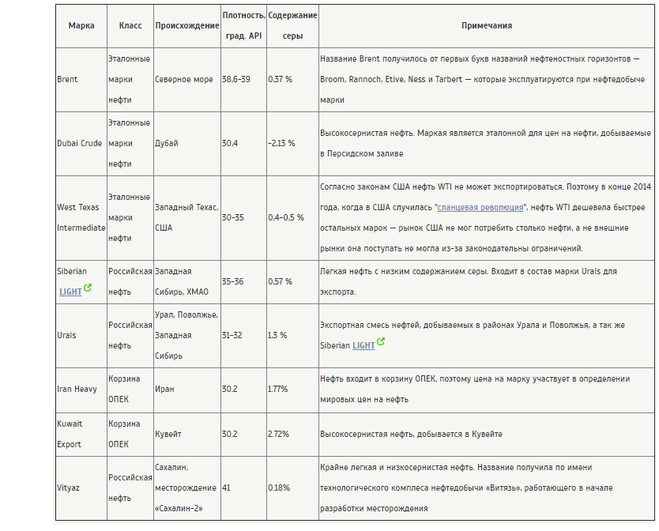Click the West Texas Intermediate cell
The image size is (659, 531).
pyautogui.click(x=81, y=217)
